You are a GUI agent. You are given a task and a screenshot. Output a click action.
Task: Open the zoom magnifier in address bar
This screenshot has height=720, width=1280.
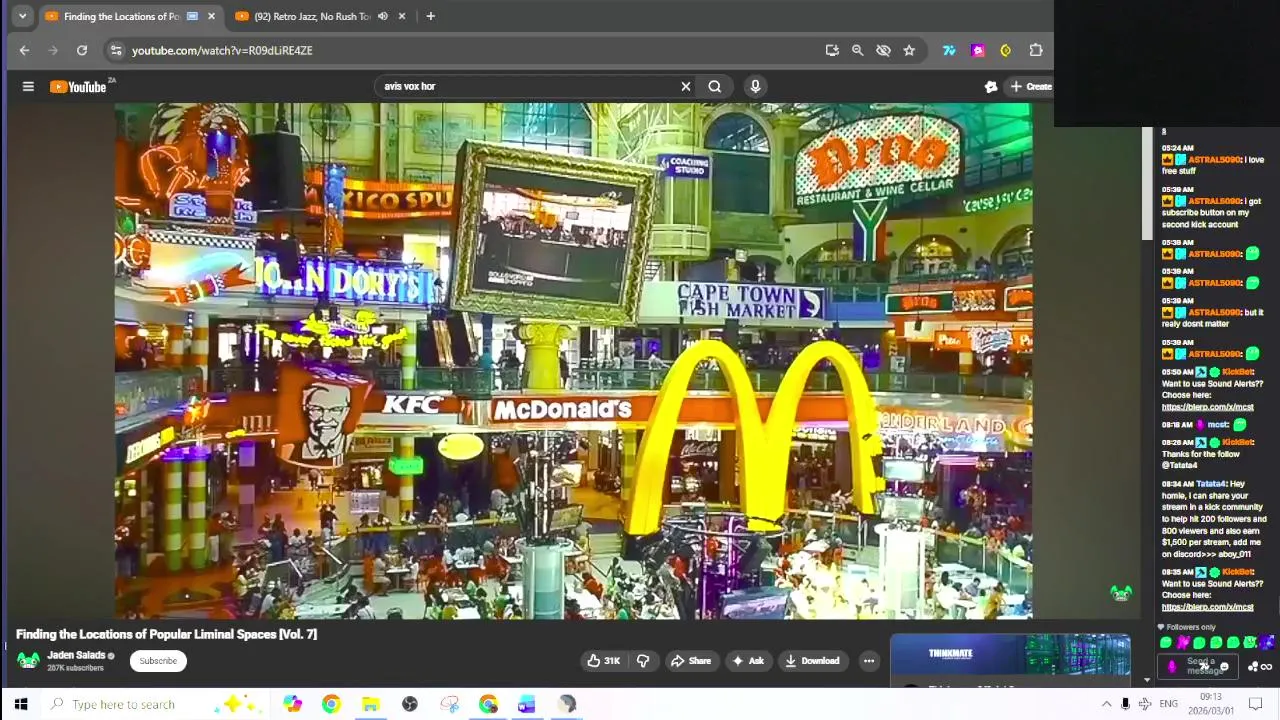[x=857, y=50]
